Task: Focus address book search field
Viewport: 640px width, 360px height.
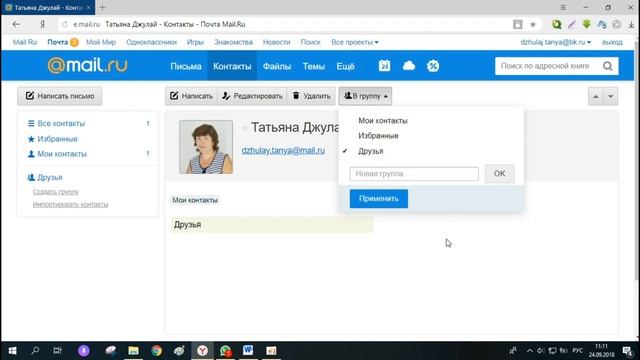Action: (548, 66)
